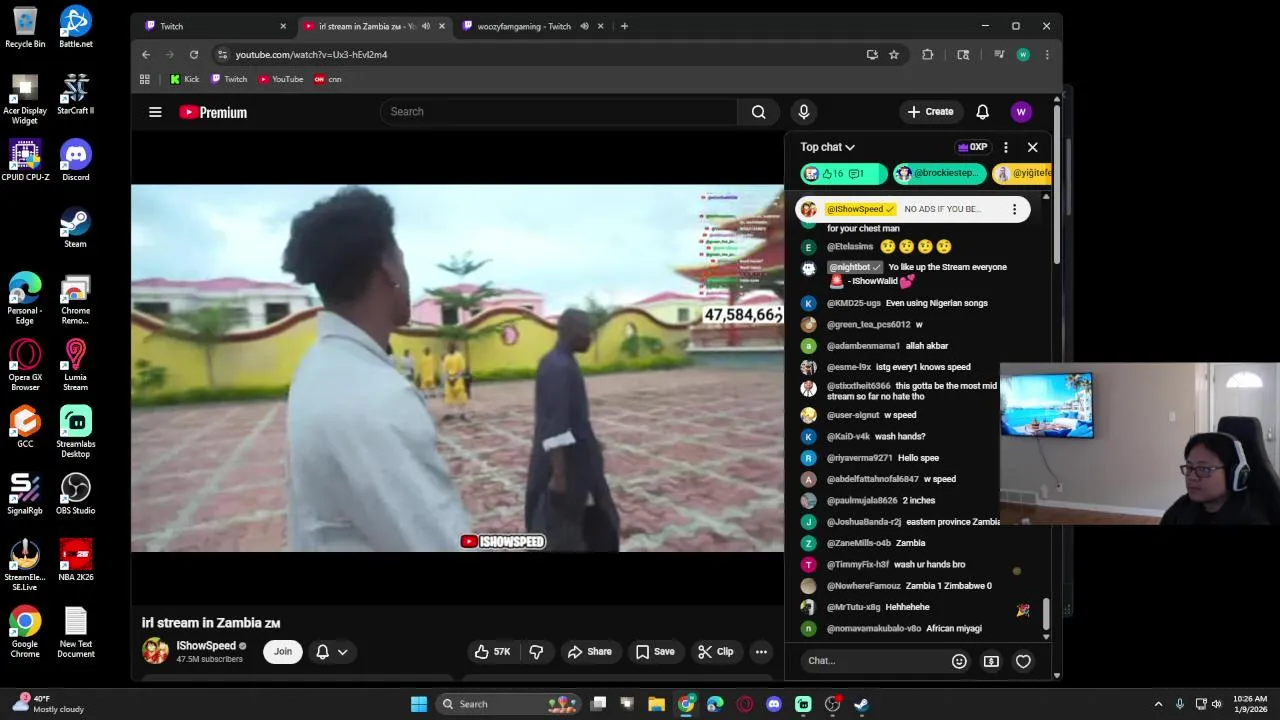Join the IShowSpeed channel membership

[x=283, y=652]
